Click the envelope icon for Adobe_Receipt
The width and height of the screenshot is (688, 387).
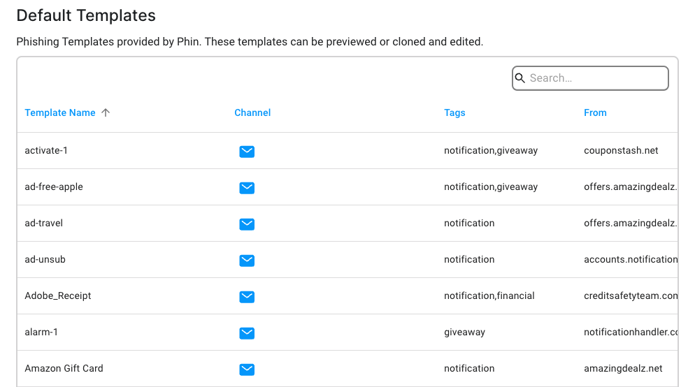point(247,297)
